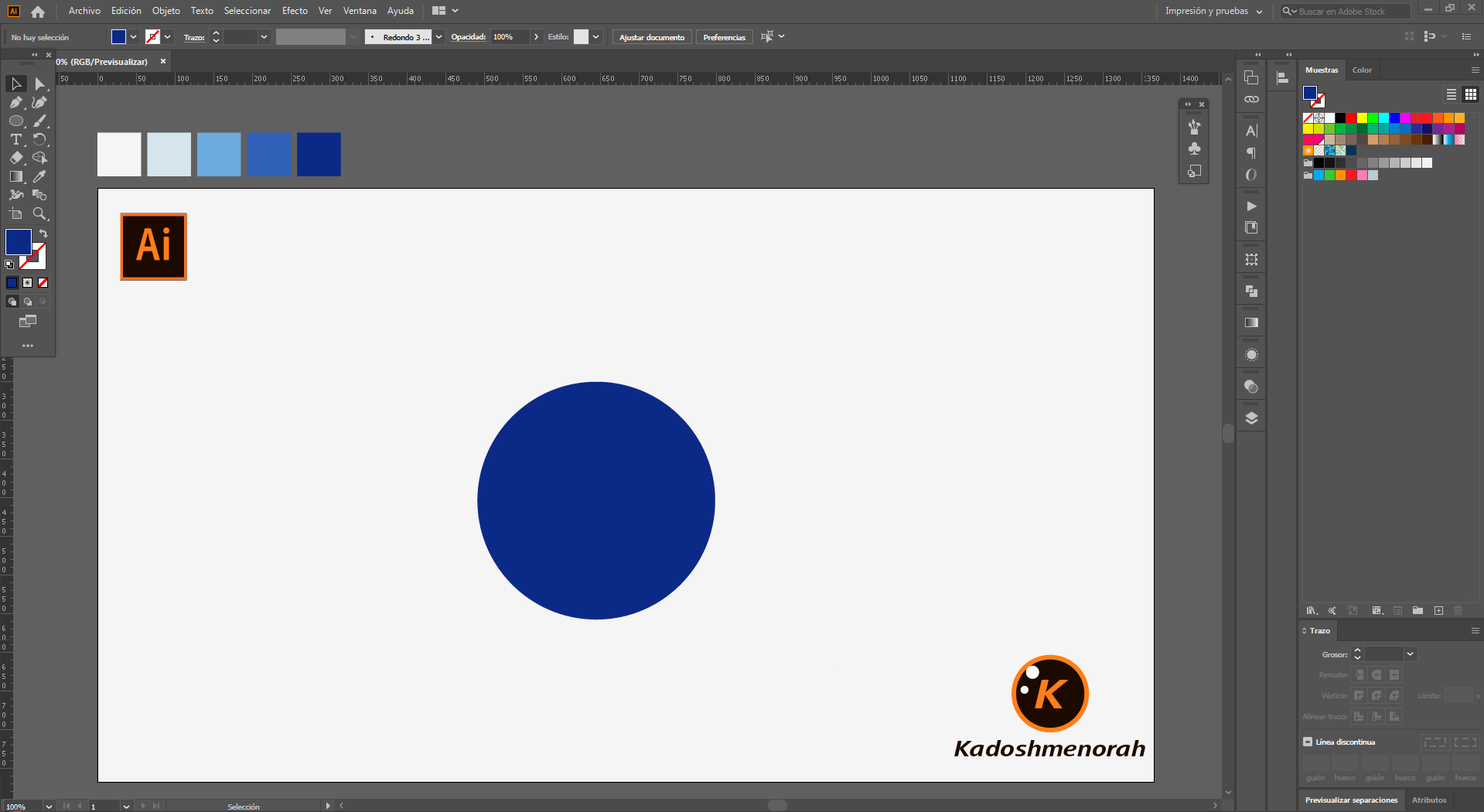Create new color group folder icon
Image resolution: width=1484 pixels, height=812 pixels.
1417,610
